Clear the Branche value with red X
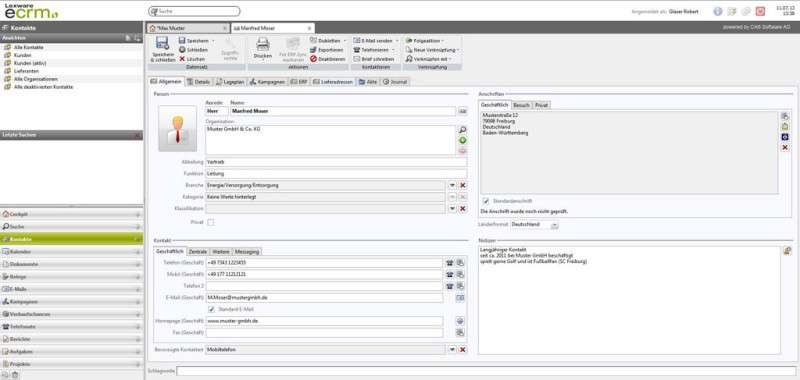This screenshot has height=380, width=800. tap(463, 185)
